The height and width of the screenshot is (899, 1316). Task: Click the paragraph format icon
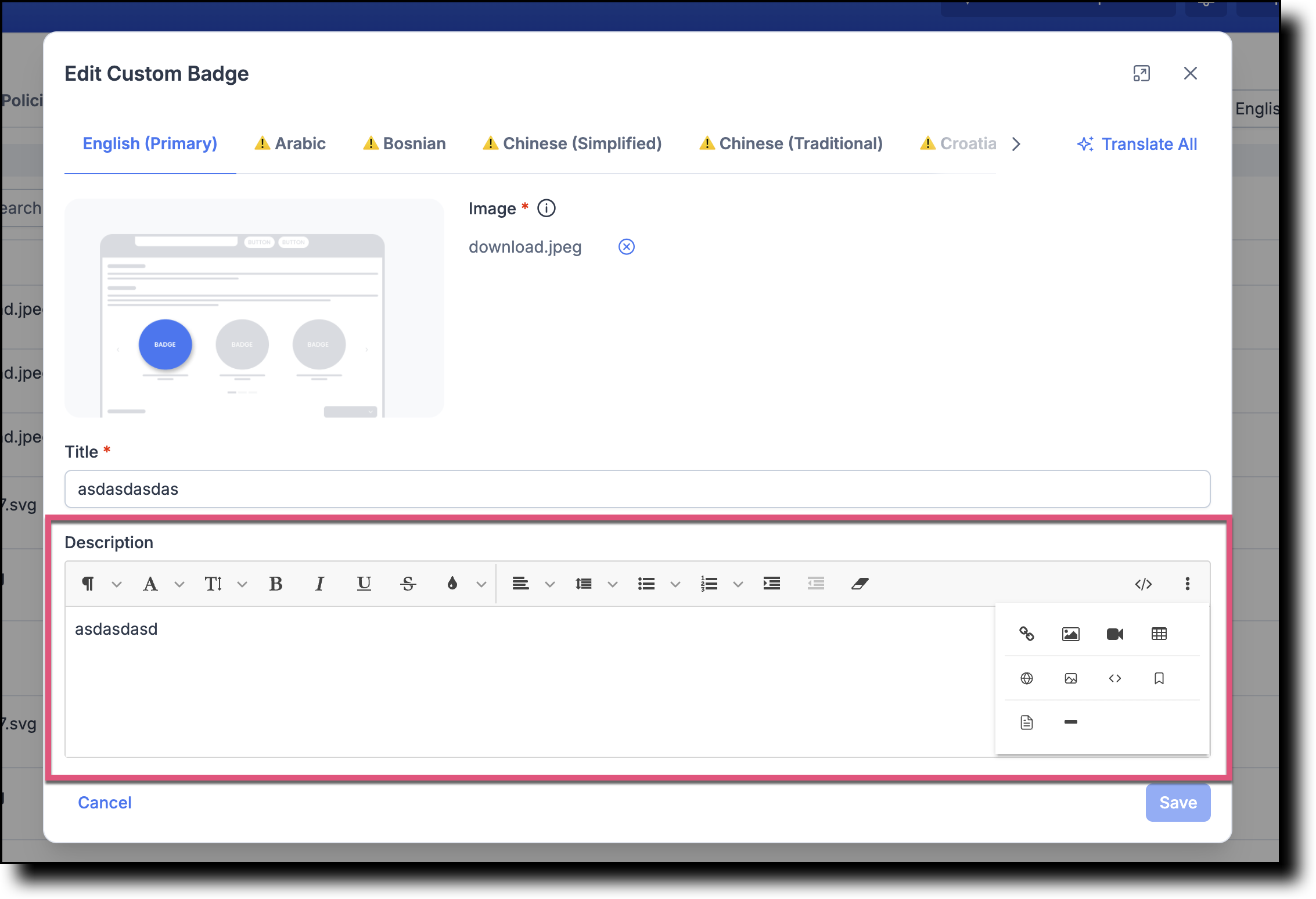coord(88,584)
